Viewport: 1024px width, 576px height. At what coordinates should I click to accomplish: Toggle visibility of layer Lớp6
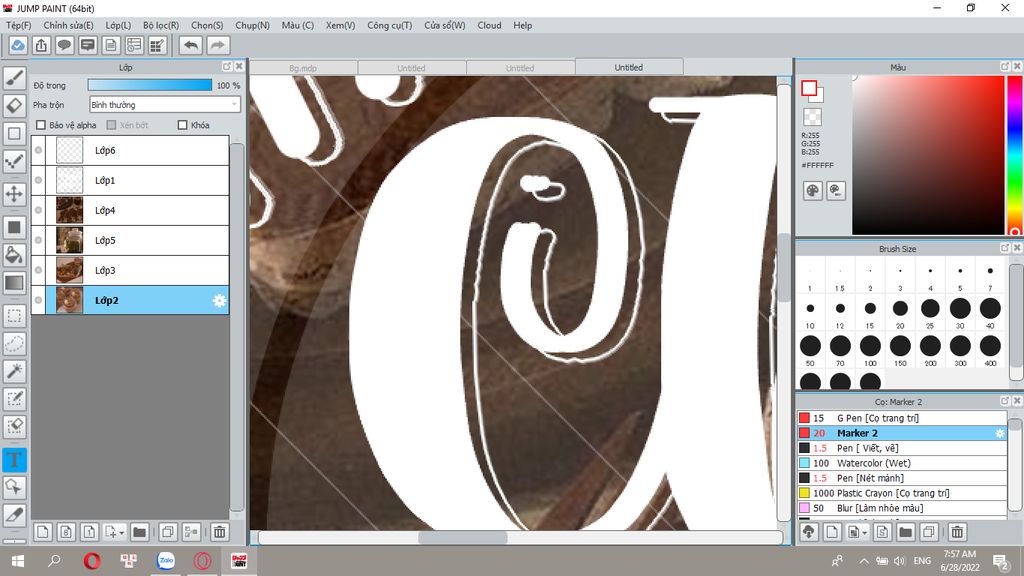point(39,150)
